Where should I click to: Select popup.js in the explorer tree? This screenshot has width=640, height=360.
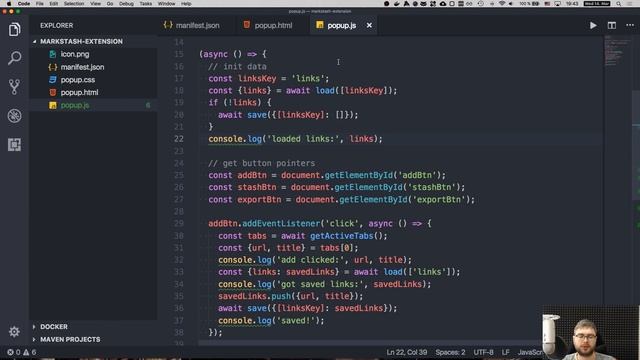tap(75, 105)
